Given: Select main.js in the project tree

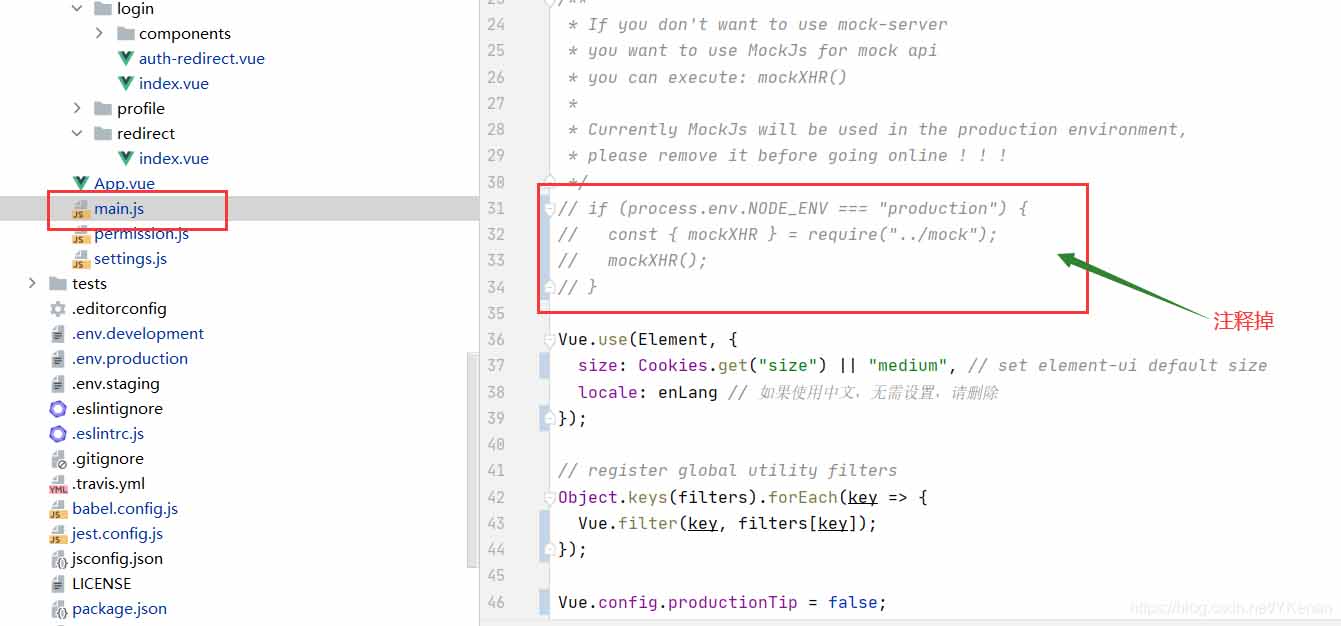Looking at the screenshot, I should pos(119,209).
